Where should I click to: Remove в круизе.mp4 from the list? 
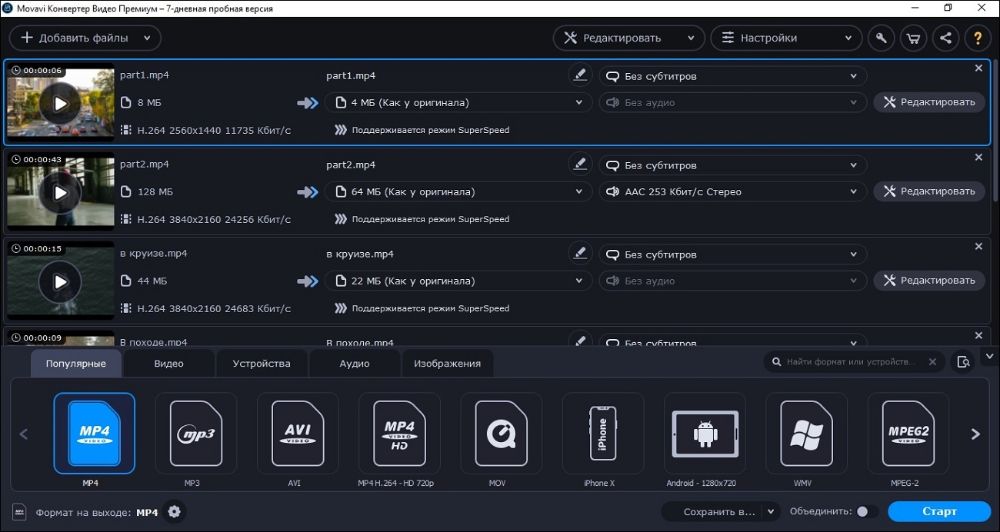[979, 247]
